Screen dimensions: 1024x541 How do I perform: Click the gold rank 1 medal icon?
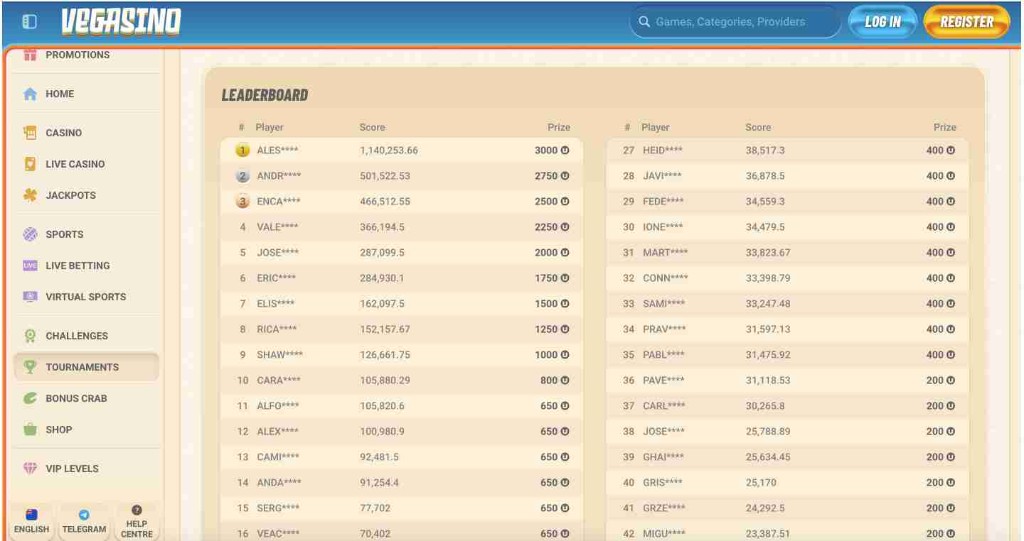pos(242,150)
